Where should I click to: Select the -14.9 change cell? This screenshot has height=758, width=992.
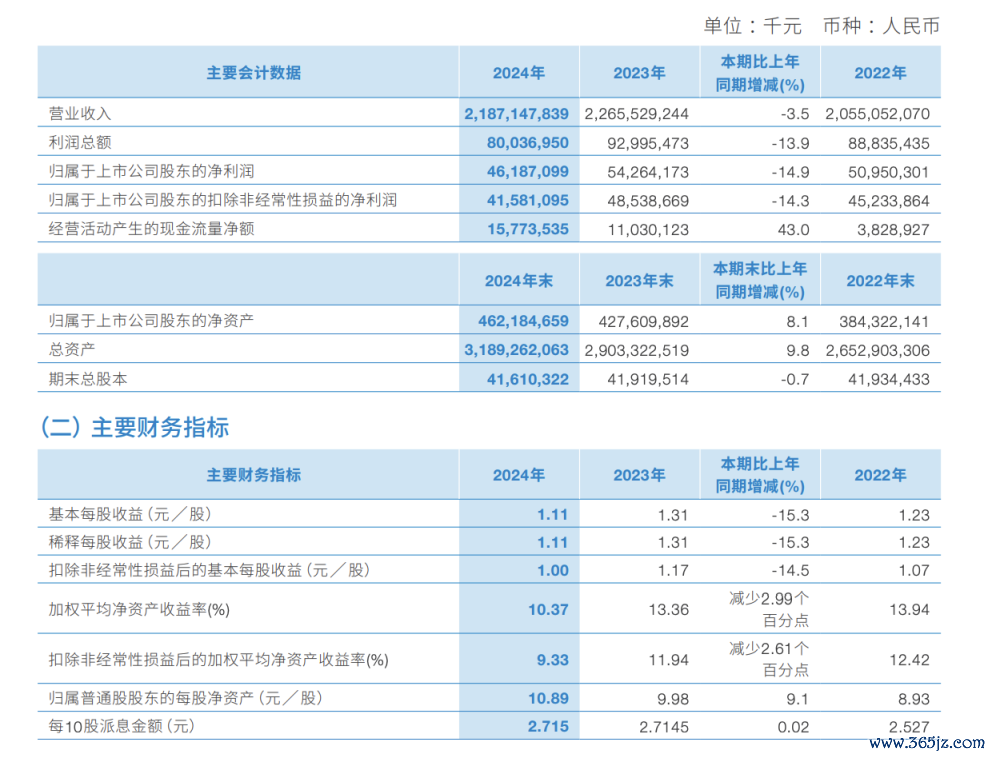click(790, 171)
